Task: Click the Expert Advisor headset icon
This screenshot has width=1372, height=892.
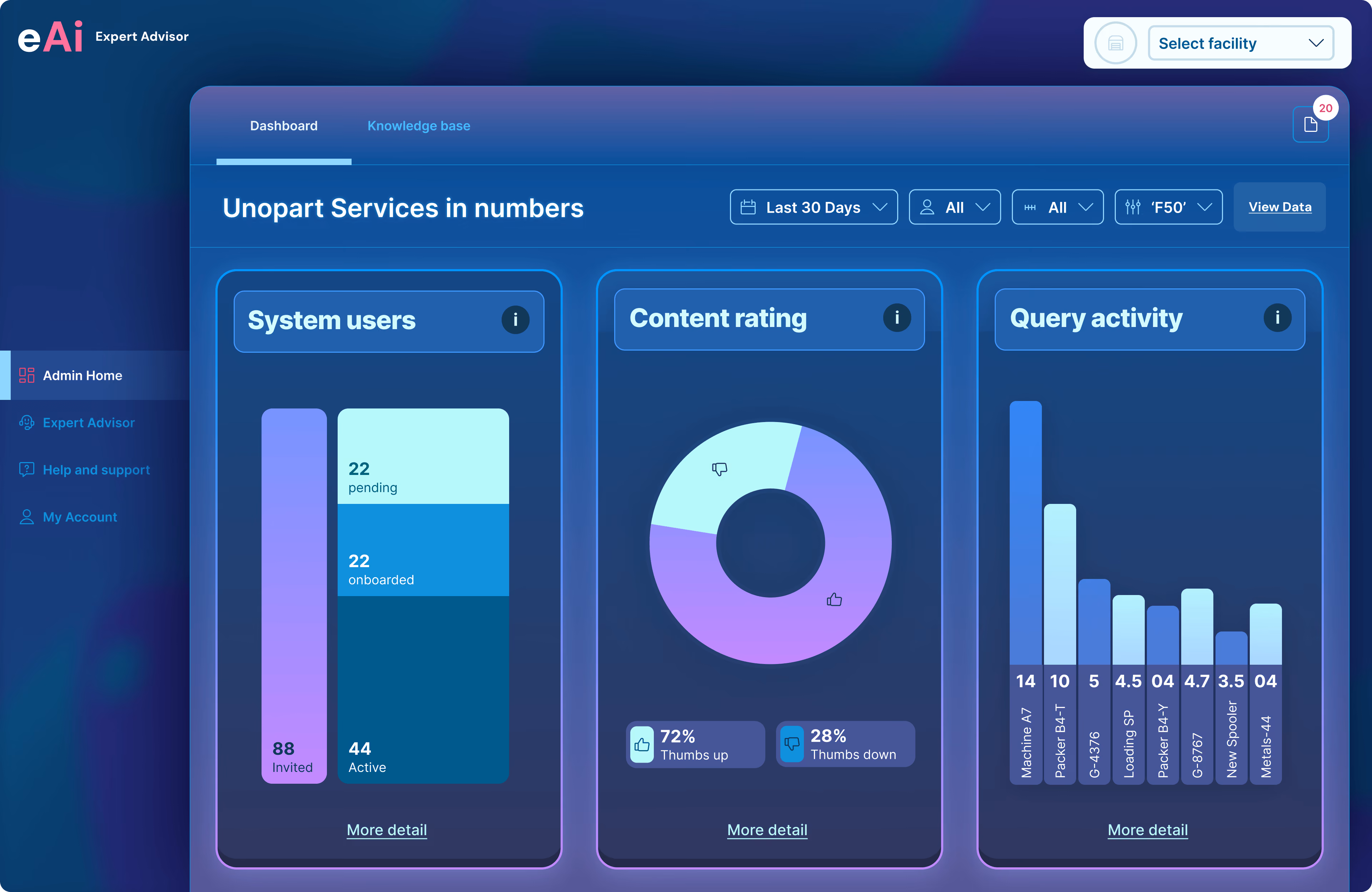Action: 26,423
